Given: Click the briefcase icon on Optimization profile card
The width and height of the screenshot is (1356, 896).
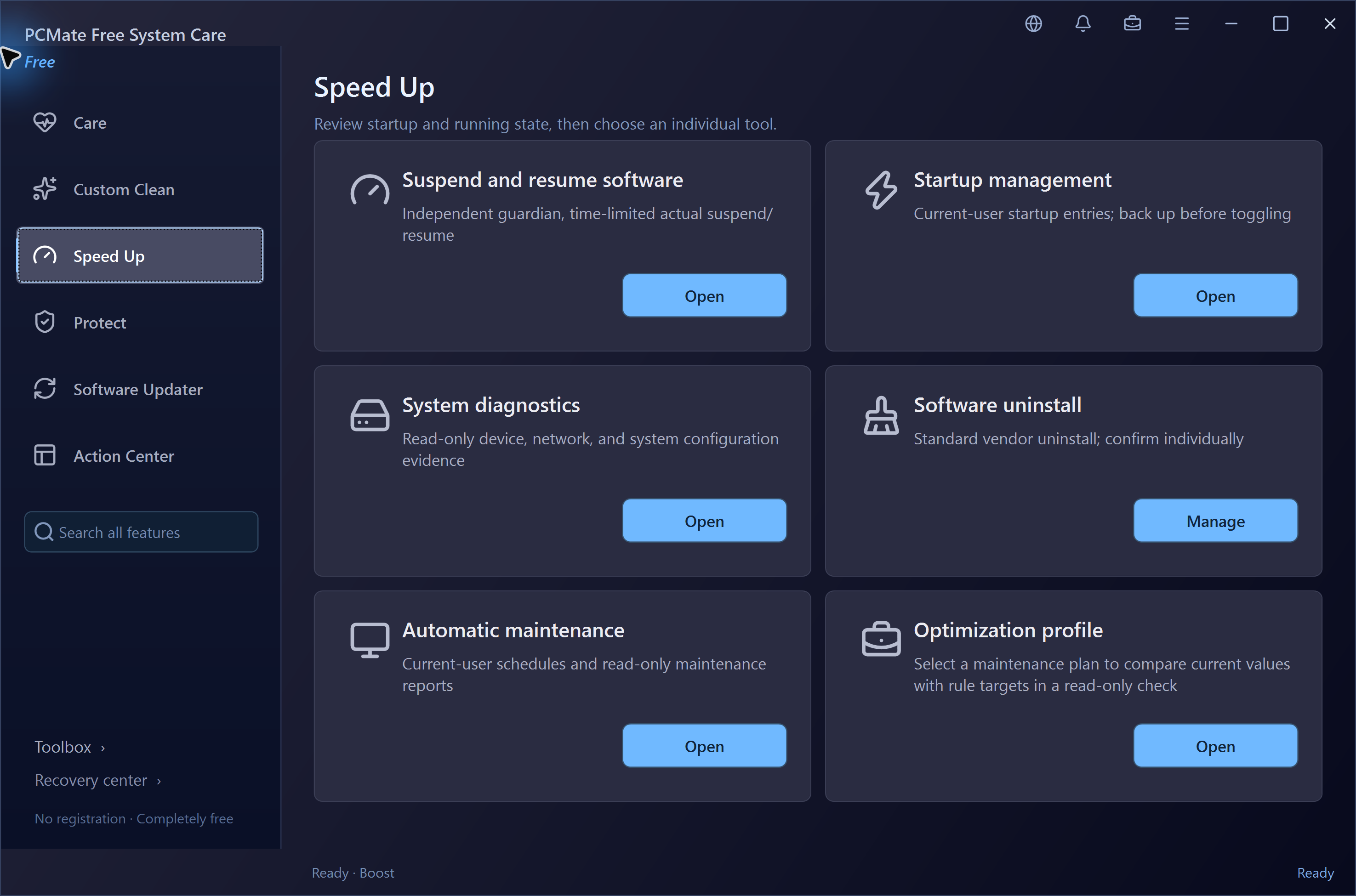Looking at the screenshot, I should [881, 639].
